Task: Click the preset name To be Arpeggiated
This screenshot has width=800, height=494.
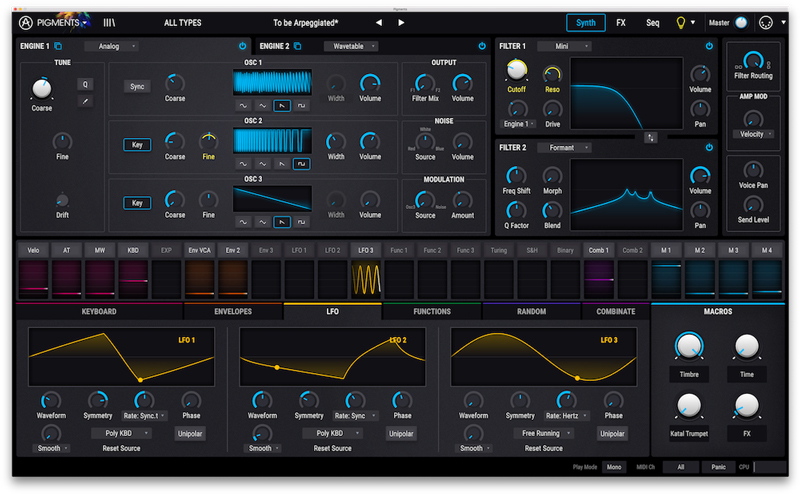Action: click(x=305, y=22)
